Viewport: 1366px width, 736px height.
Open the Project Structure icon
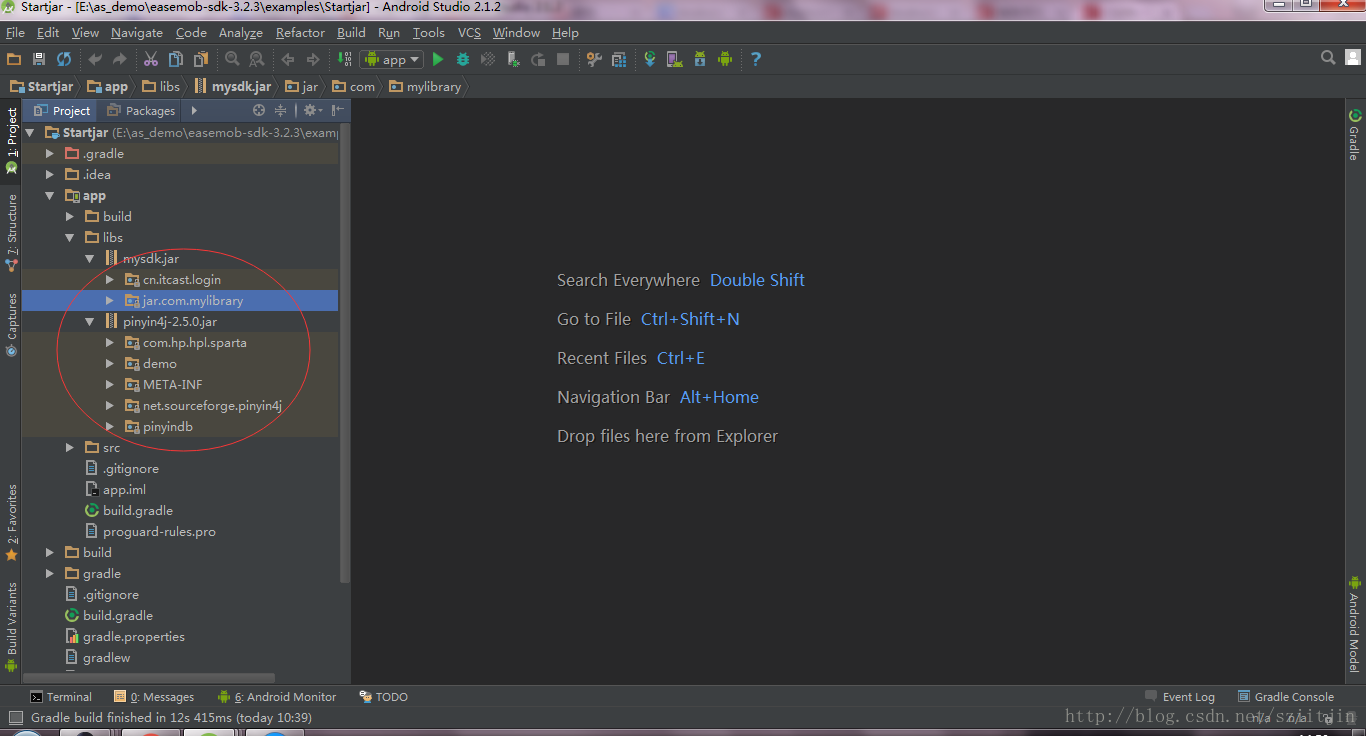pos(619,59)
